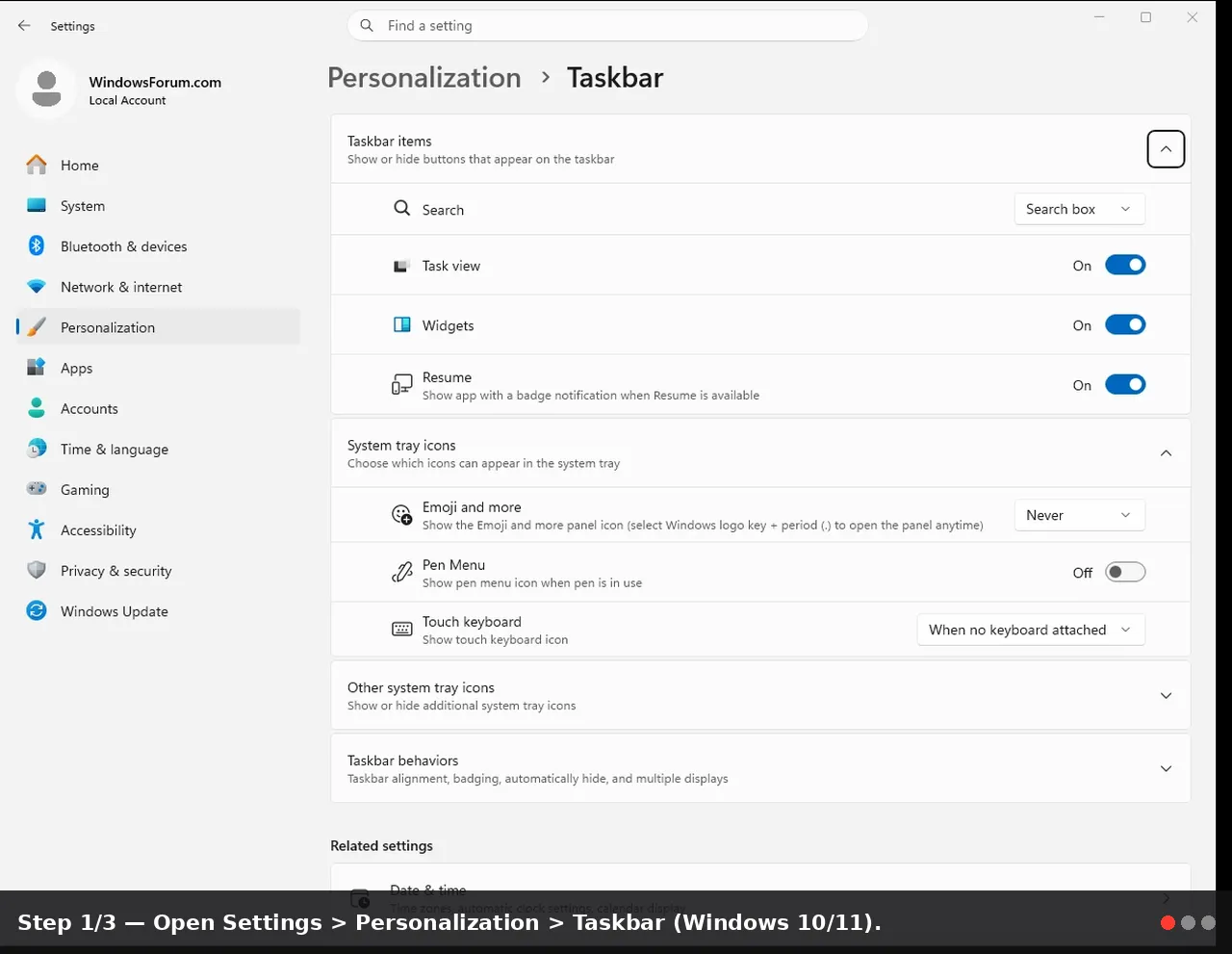Click the Personalization breadcrumb link
1232x954 pixels.
pos(424,77)
